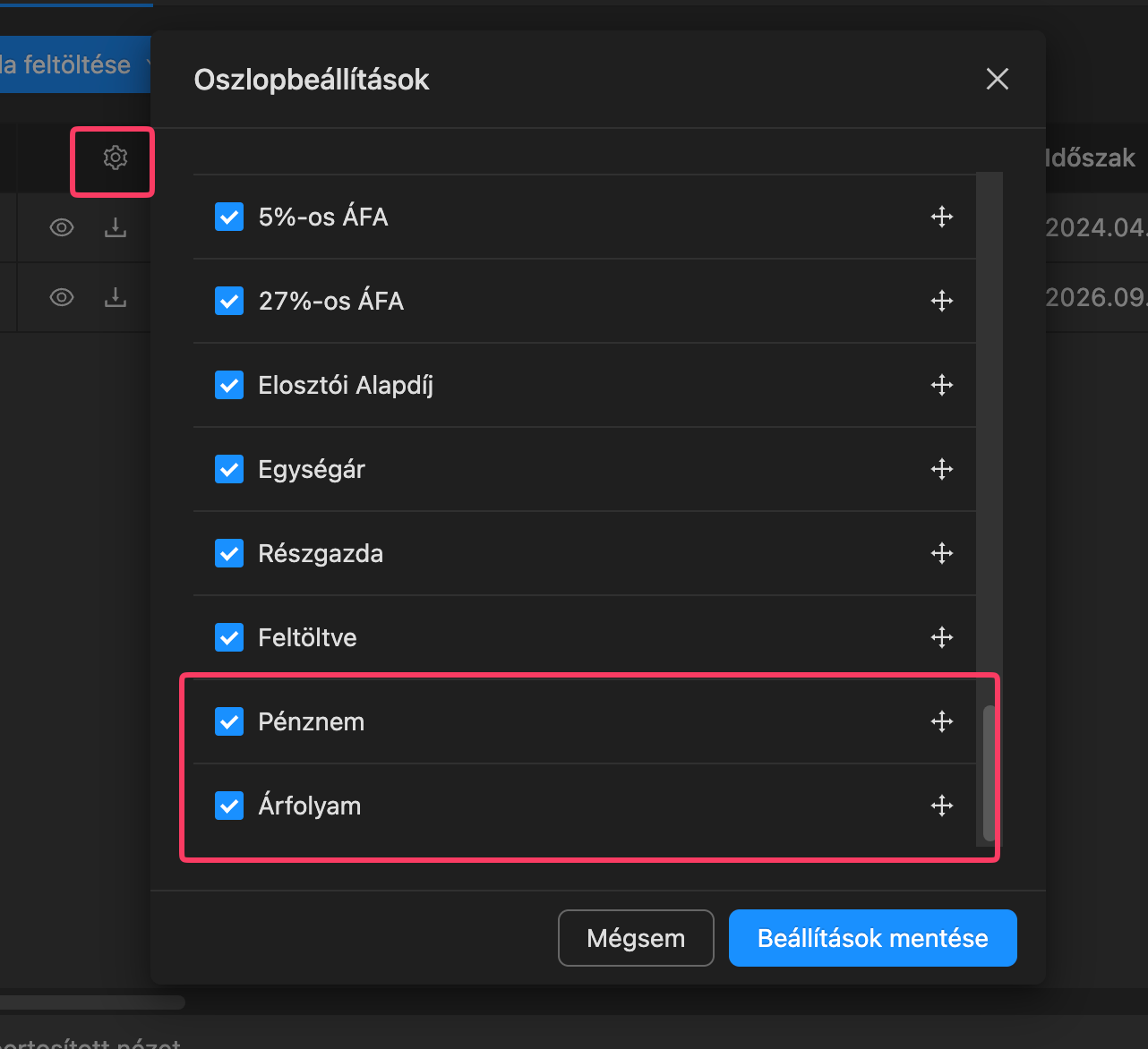Image resolution: width=1148 pixels, height=1049 pixels.
Task: Toggle the Egységár checkbox
Action: click(229, 469)
